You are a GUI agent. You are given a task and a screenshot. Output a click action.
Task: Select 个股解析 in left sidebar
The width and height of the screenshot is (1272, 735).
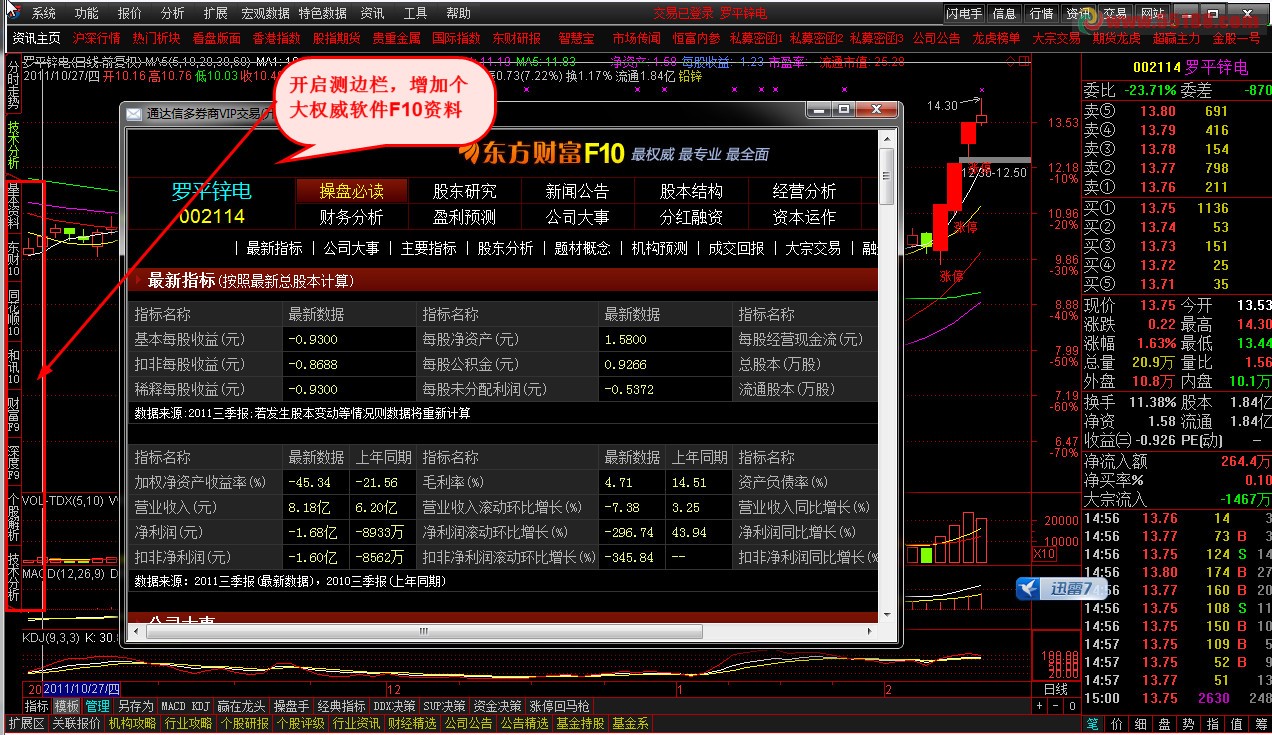point(14,517)
